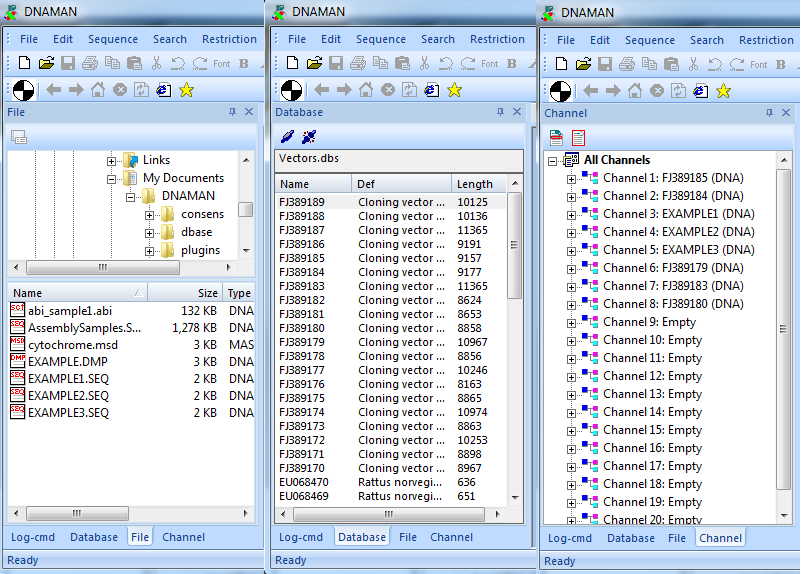Switch to Database tab in left window
The height and width of the screenshot is (574, 801).
coord(94,537)
